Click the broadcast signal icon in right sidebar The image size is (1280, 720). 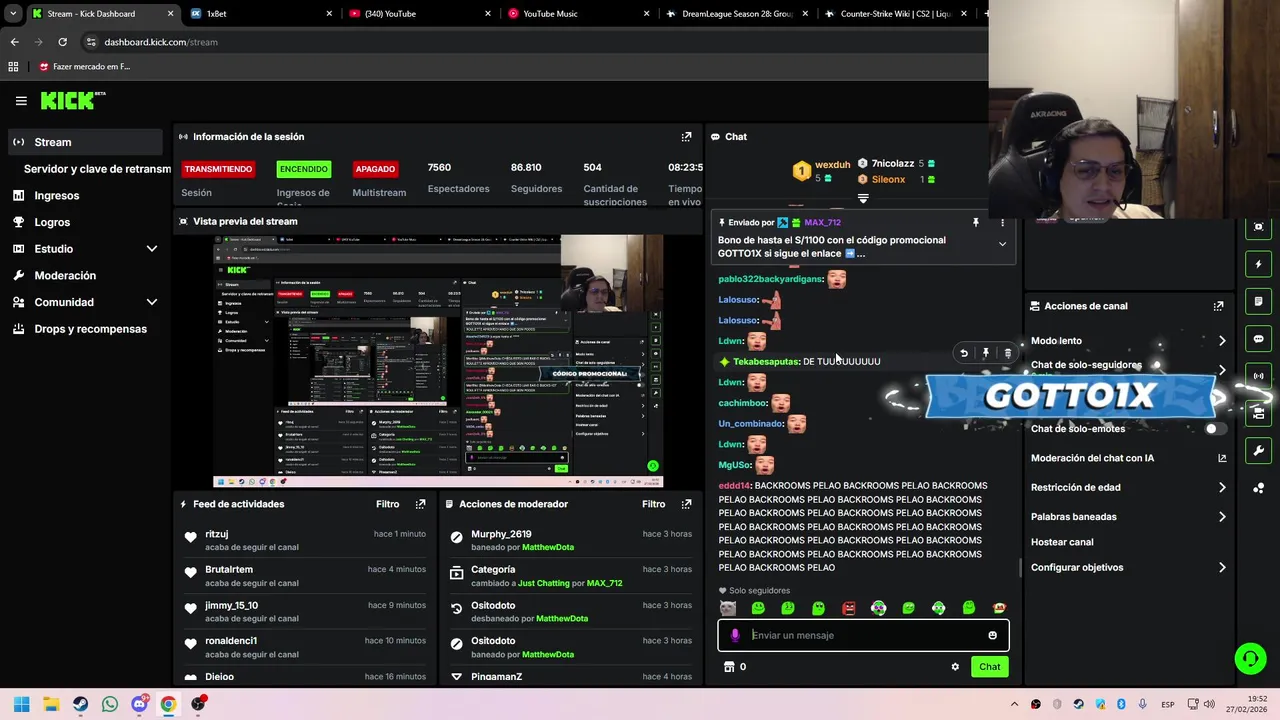coord(1258,376)
